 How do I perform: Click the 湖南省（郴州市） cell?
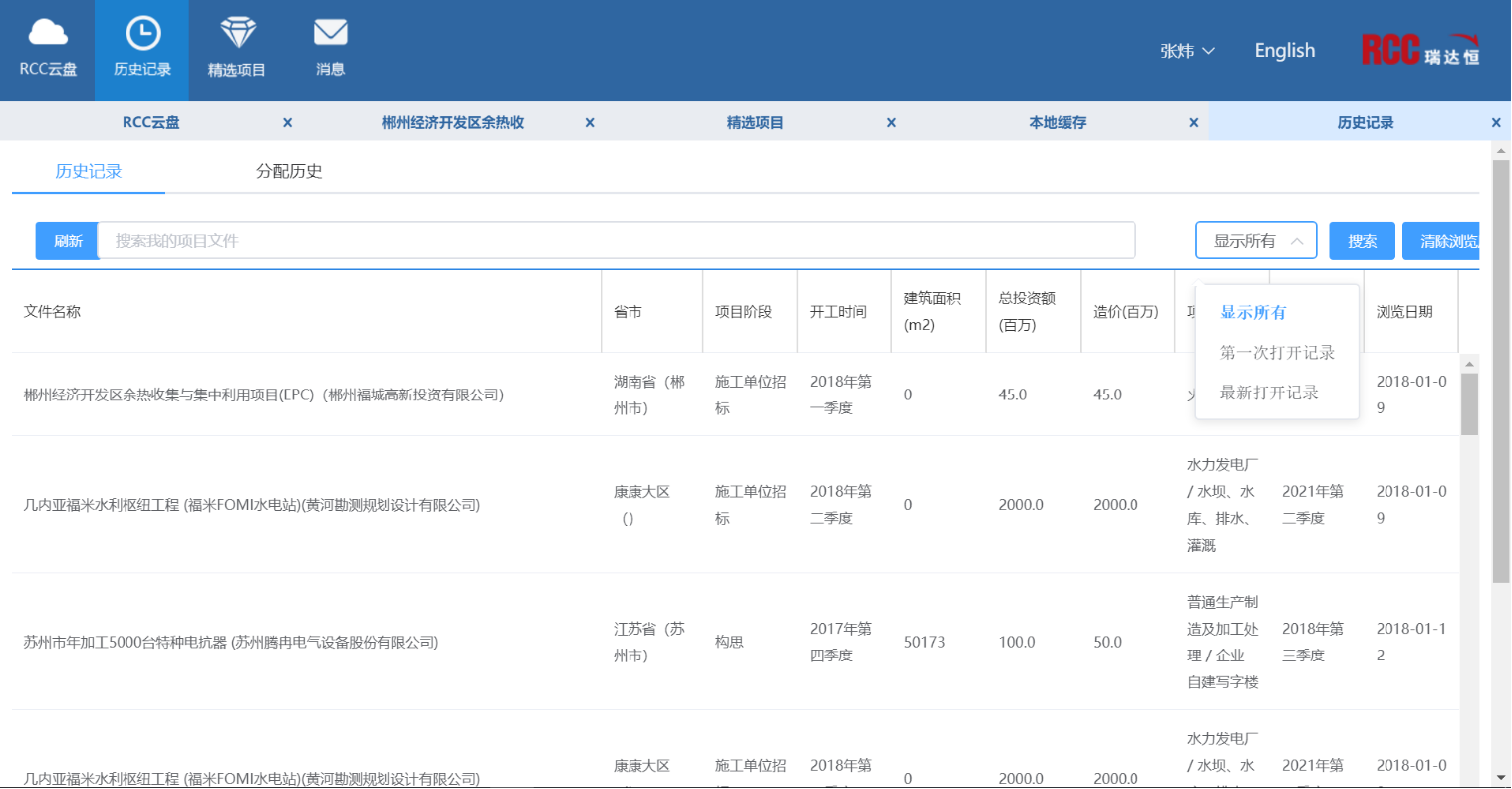pyautogui.click(x=649, y=394)
